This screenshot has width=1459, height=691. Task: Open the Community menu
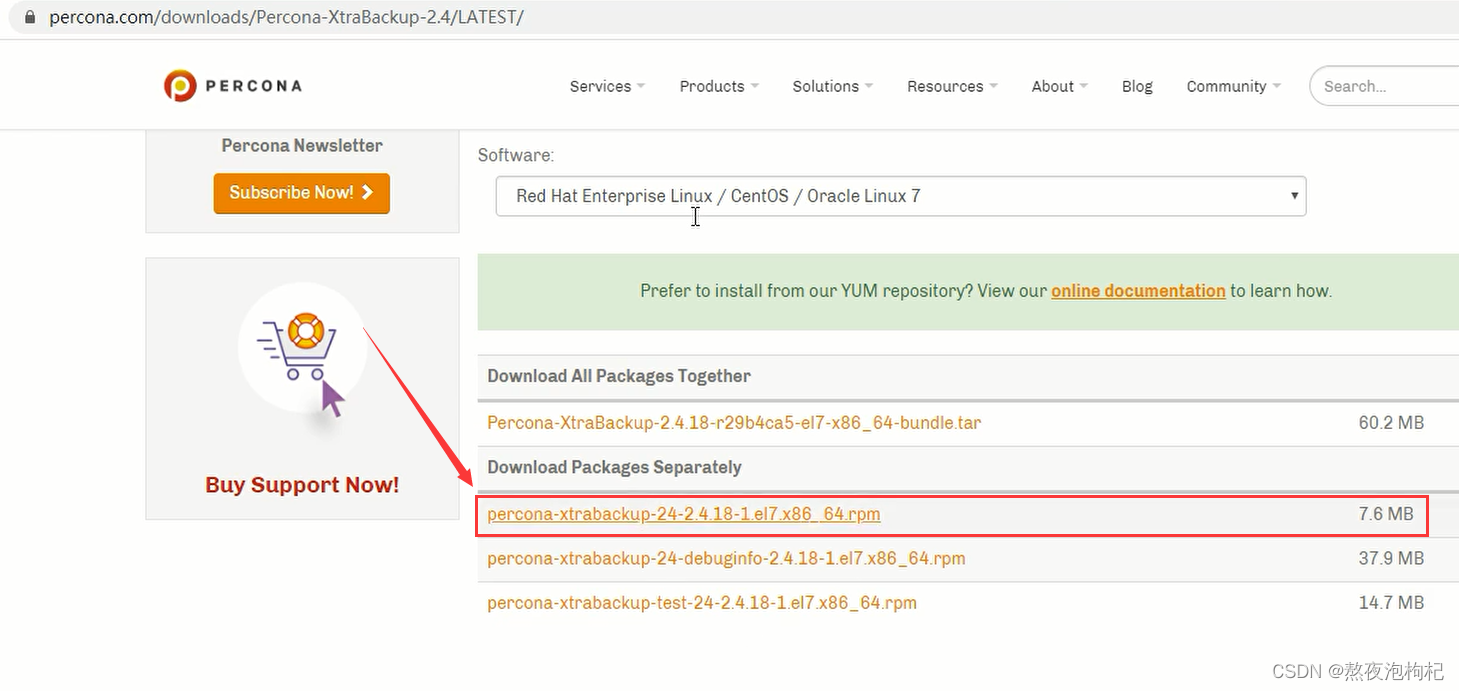coord(1233,86)
